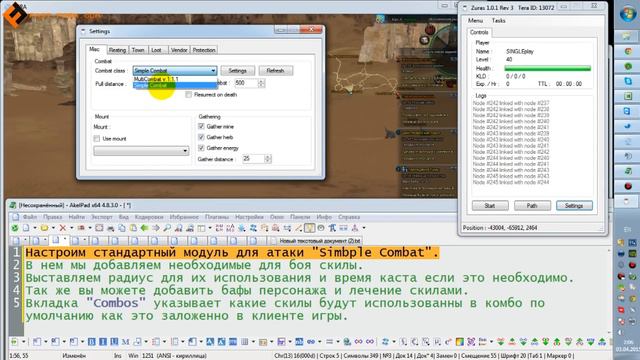
Task: Click the Windows Start orb
Action: coord(627,14)
